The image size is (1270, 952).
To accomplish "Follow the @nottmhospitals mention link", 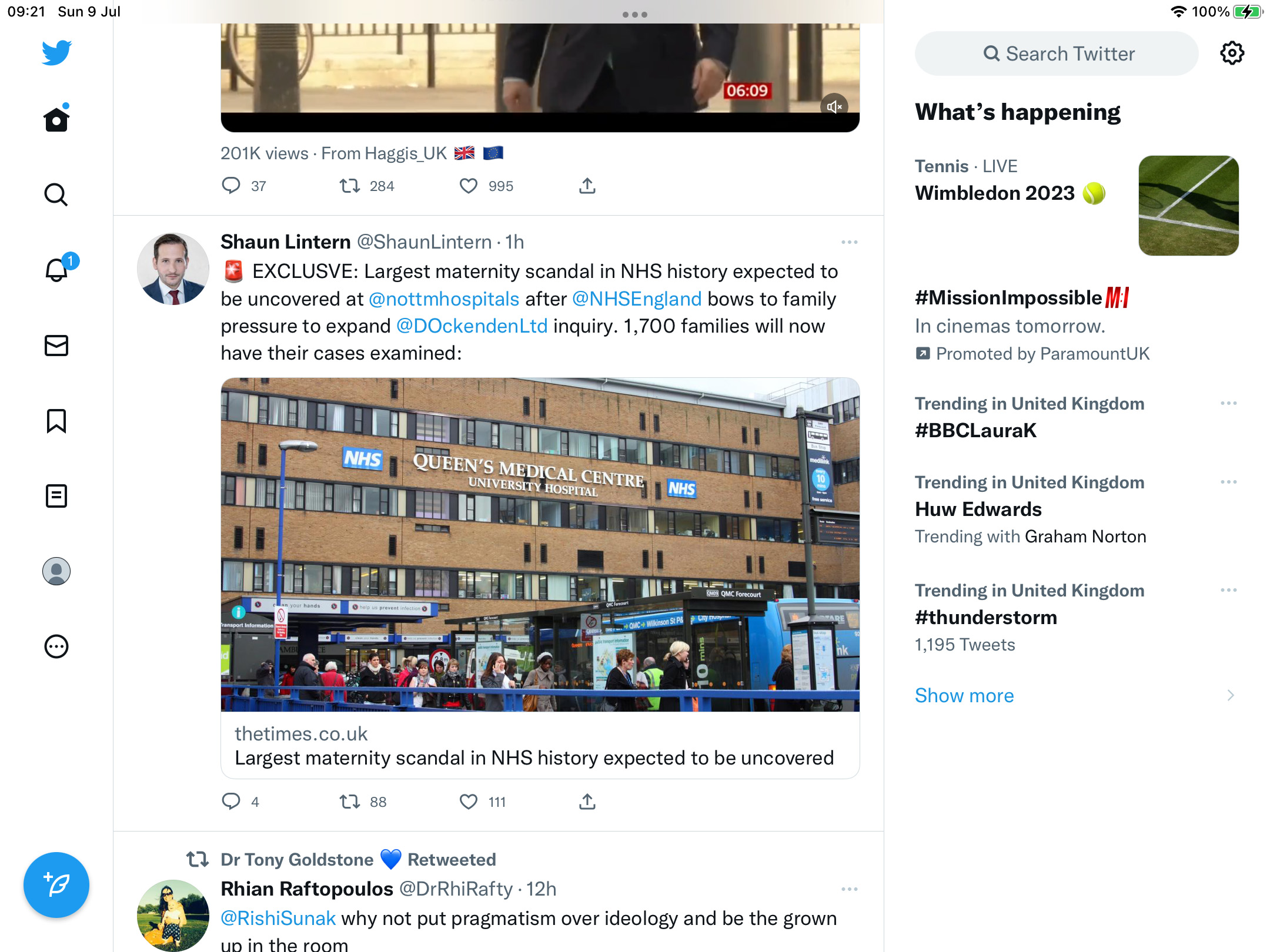I will (x=444, y=299).
